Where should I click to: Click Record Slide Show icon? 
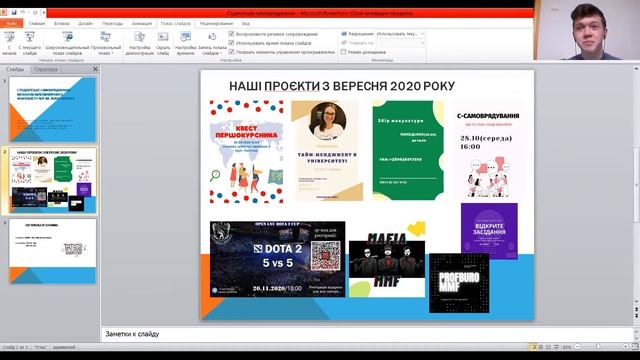212,38
